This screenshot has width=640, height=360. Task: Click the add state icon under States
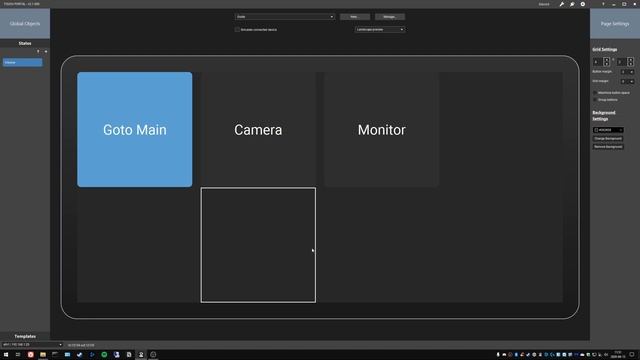tap(38, 51)
